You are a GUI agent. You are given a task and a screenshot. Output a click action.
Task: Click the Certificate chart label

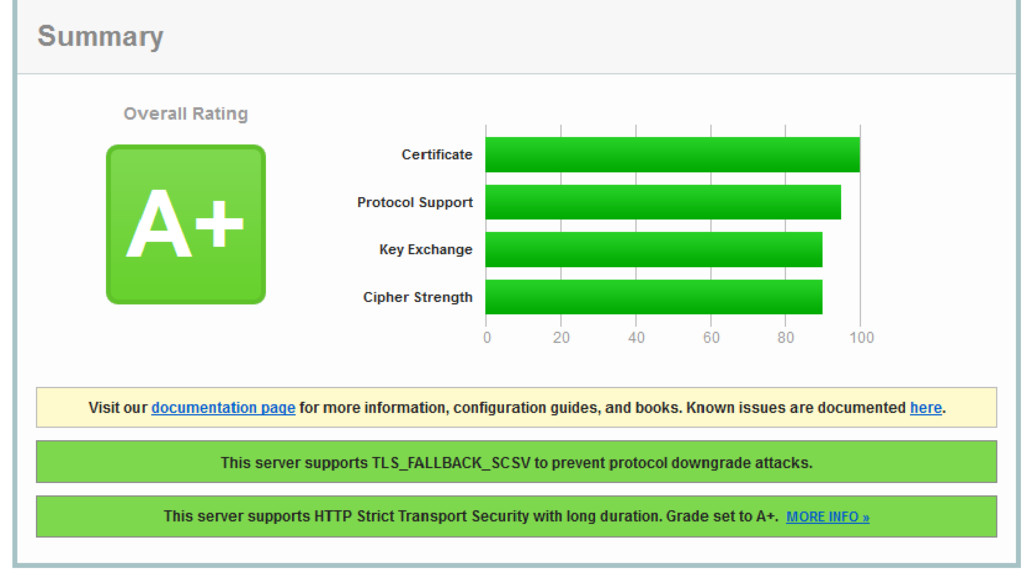(x=437, y=155)
